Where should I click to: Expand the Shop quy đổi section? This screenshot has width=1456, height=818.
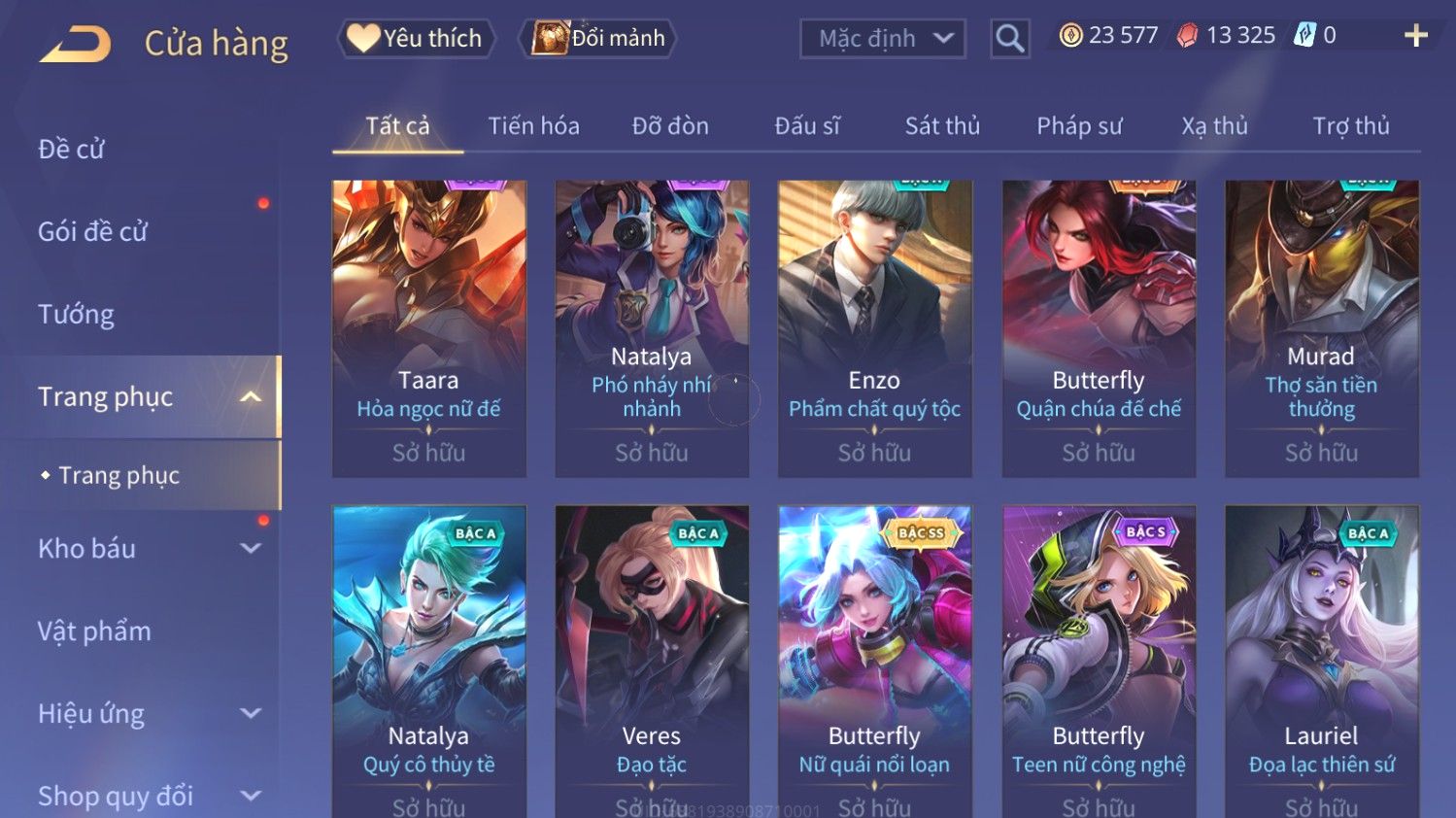click(251, 796)
